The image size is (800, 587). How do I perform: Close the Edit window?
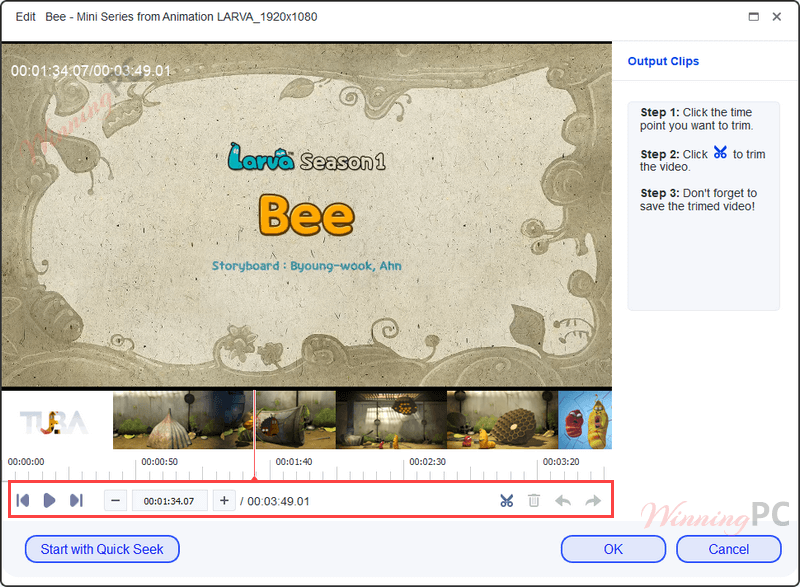pyautogui.click(x=777, y=17)
